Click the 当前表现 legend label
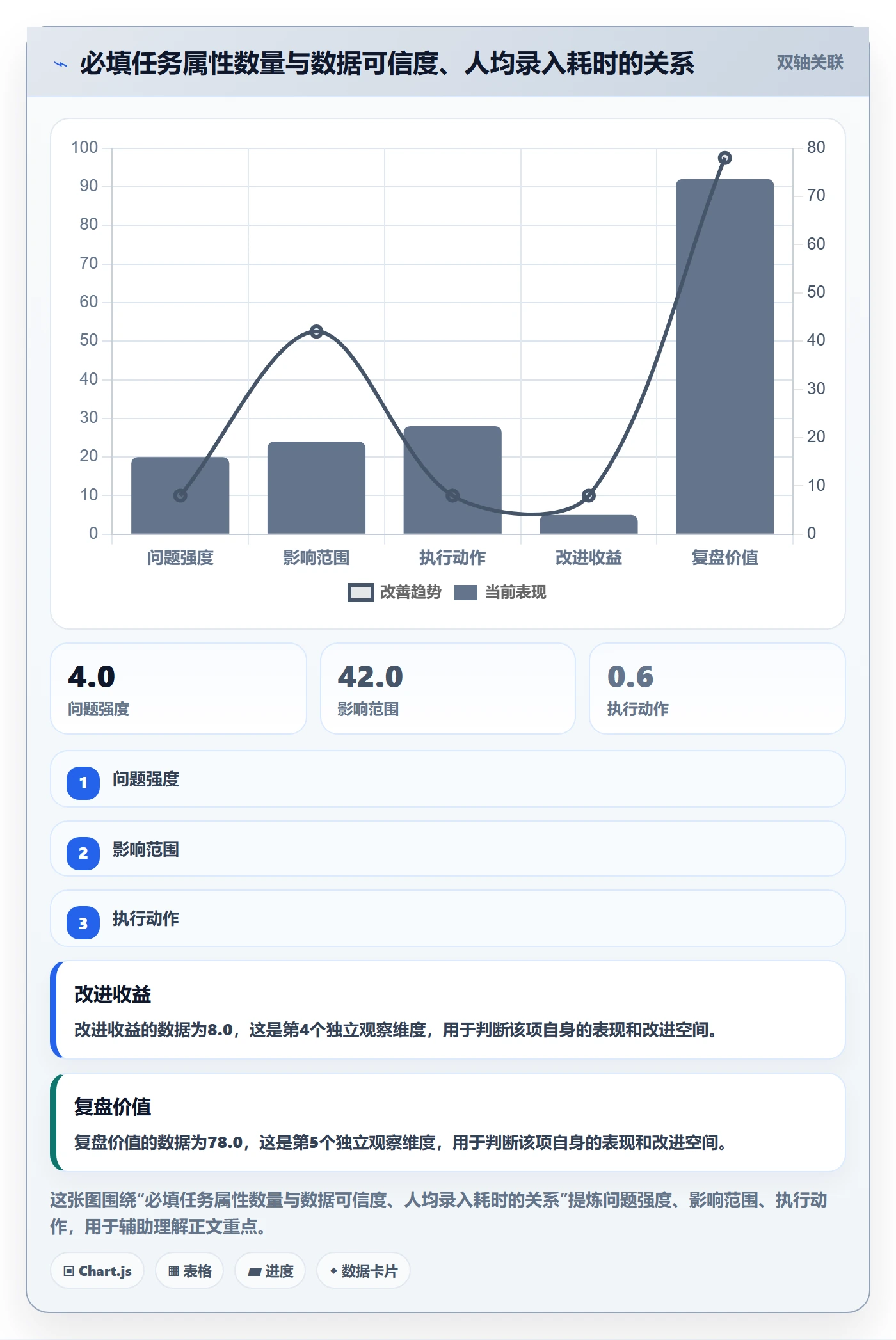The width and height of the screenshot is (896, 1340). [x=515, y=593]
